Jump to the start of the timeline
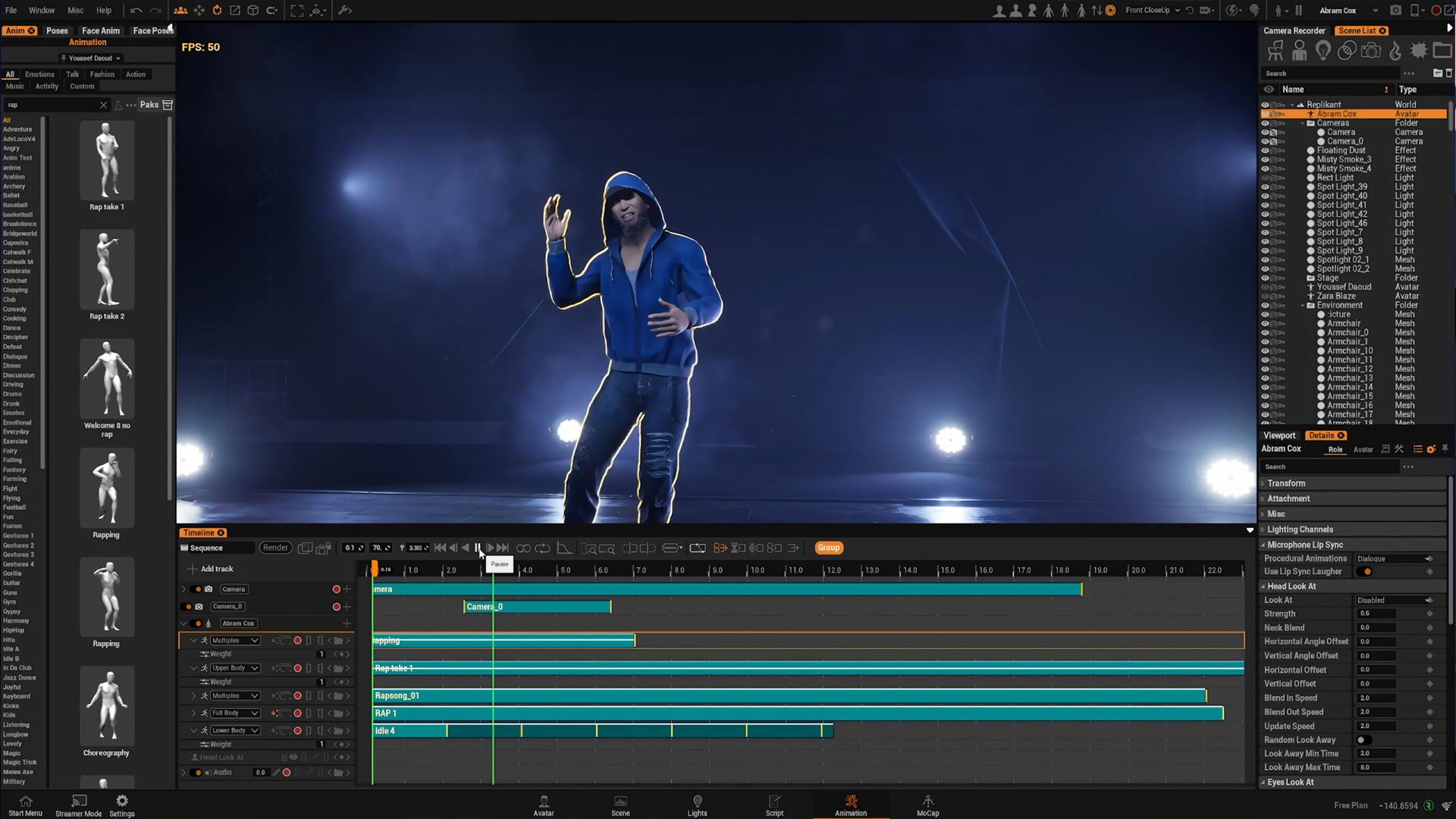This screenshot has height=819, width=1456. [440, 548]
